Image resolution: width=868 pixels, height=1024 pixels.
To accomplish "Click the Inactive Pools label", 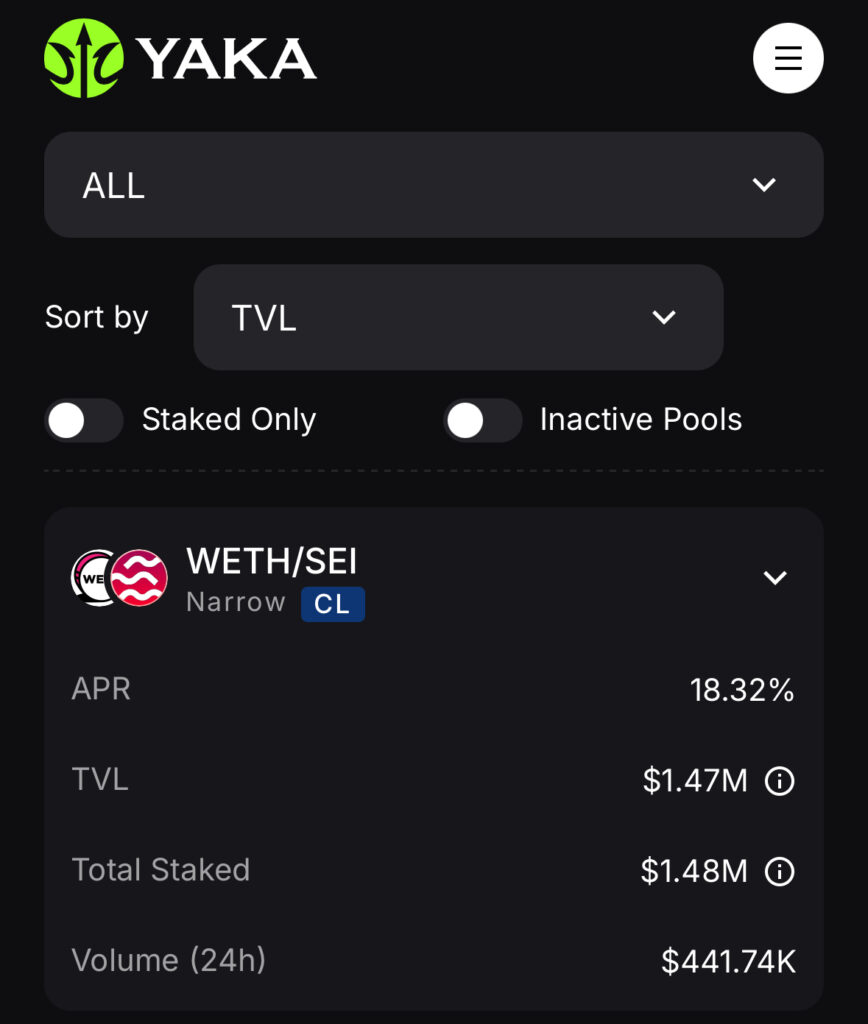I will 641,419.
